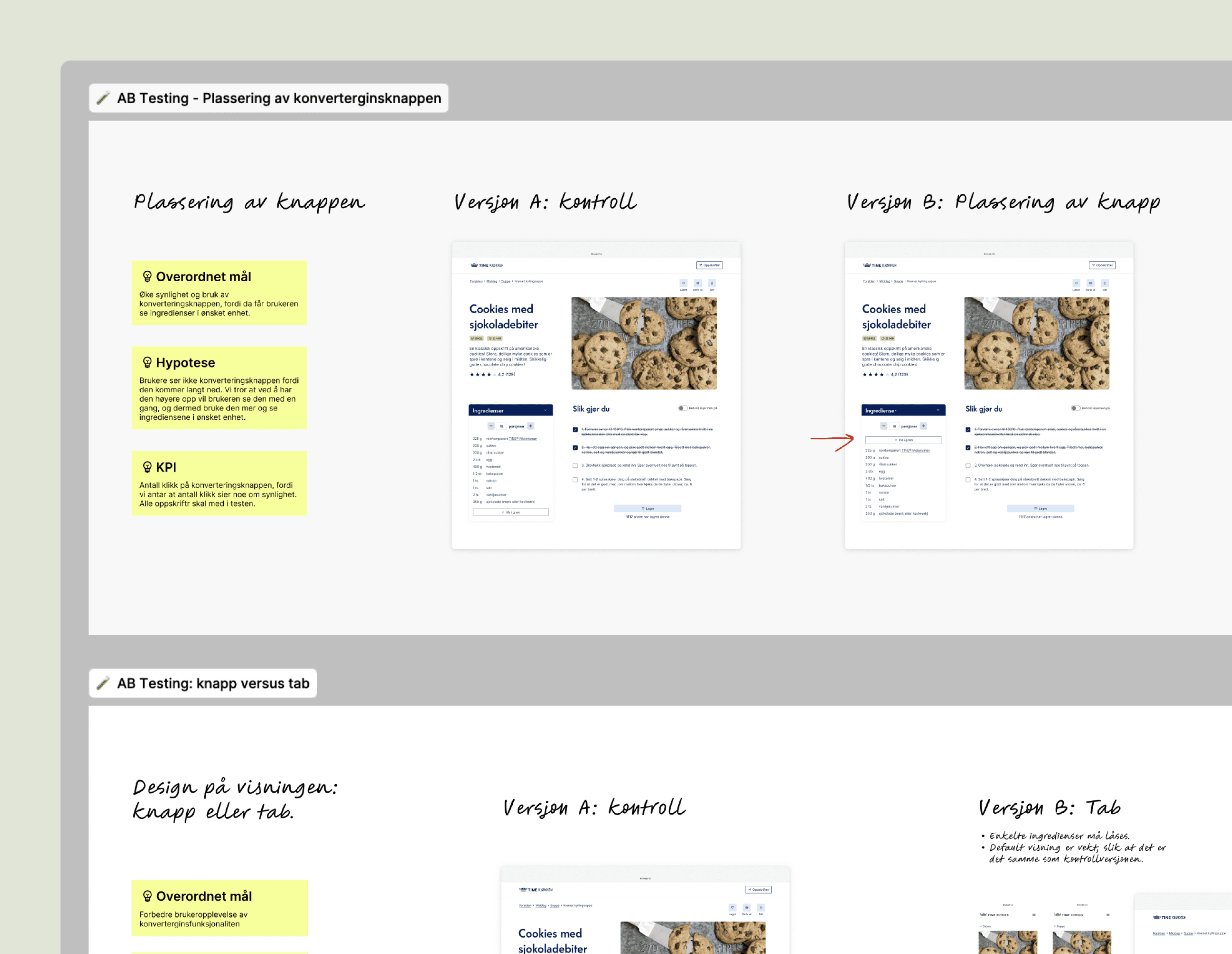Click pencil icon on knapp versus tab label
The width and height of the screenshot is (1232, 954).
103,683
